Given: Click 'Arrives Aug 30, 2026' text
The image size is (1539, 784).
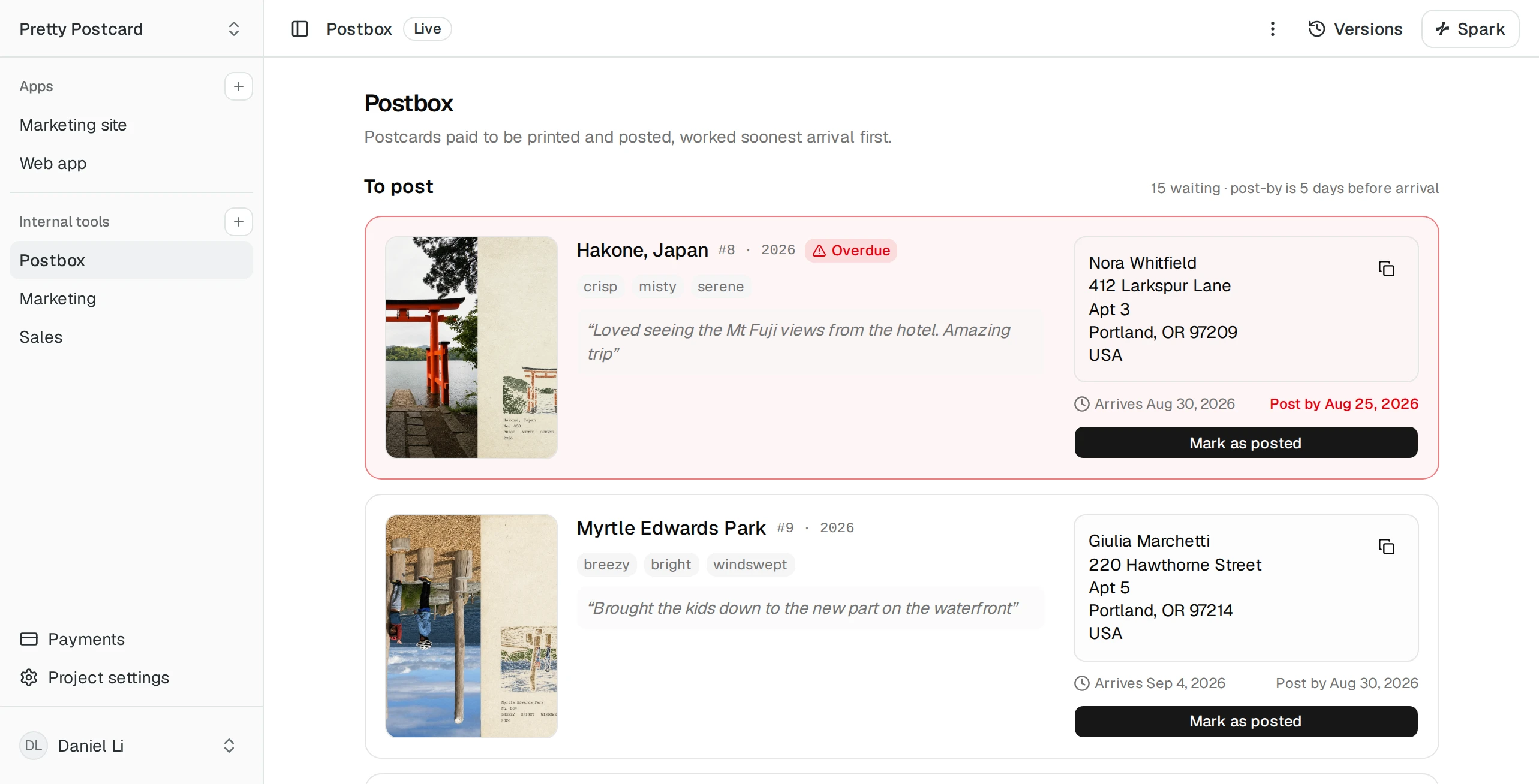Looking at the screenshot, I should tap(1164, 404).
